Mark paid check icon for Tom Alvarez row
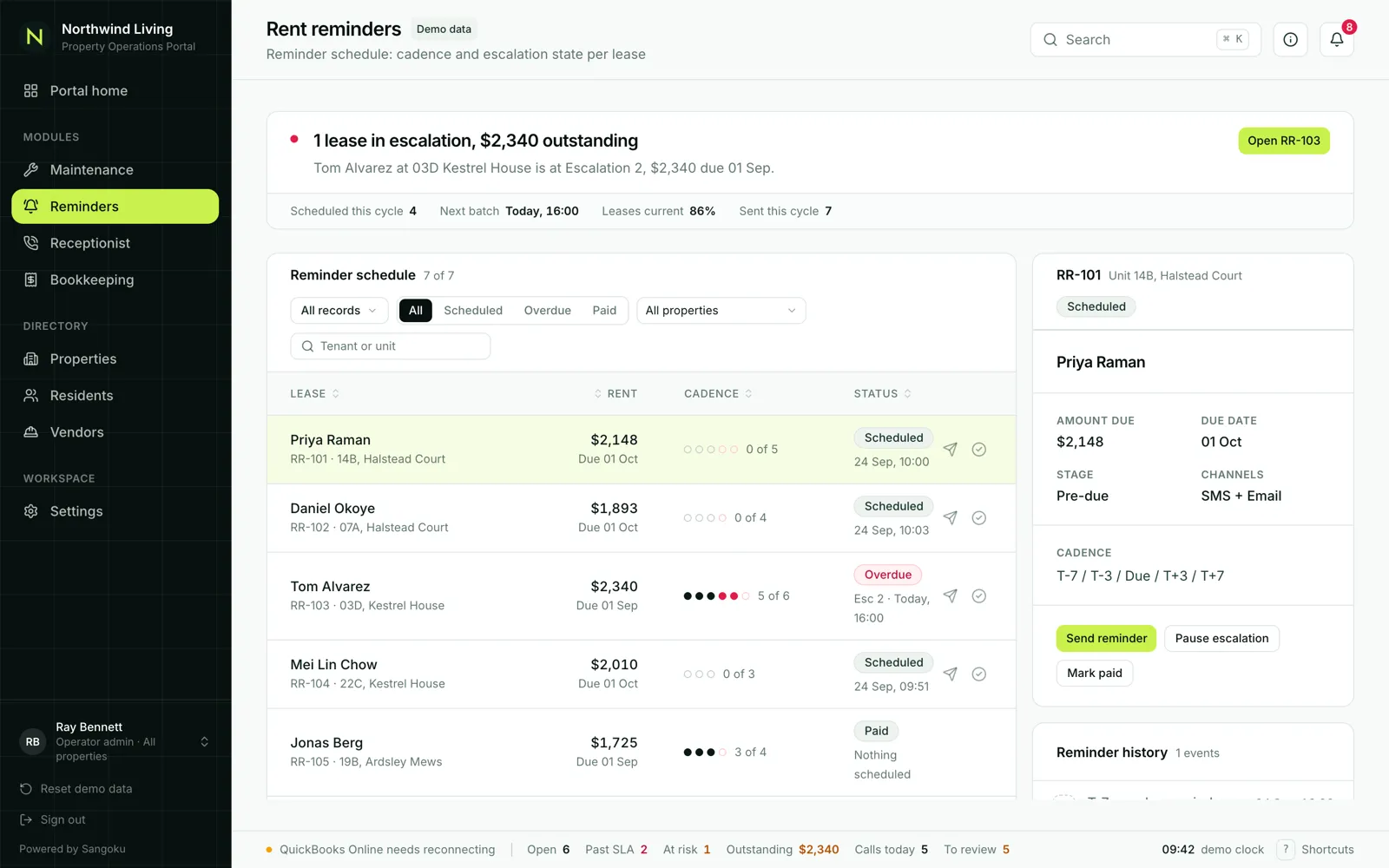 click(979, 596)
